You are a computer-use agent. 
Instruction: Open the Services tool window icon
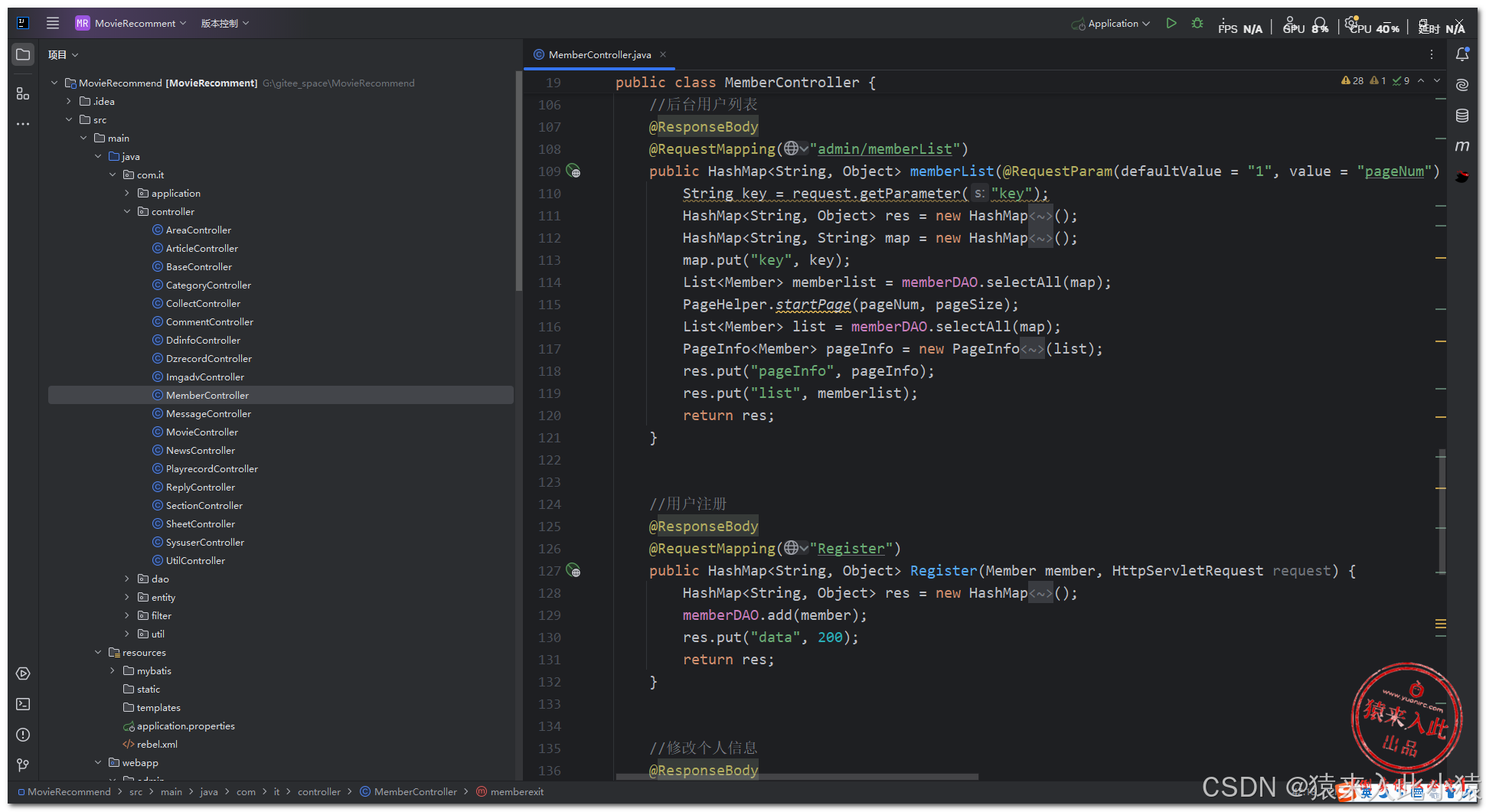pyautogui.click(x=23, y=673)
